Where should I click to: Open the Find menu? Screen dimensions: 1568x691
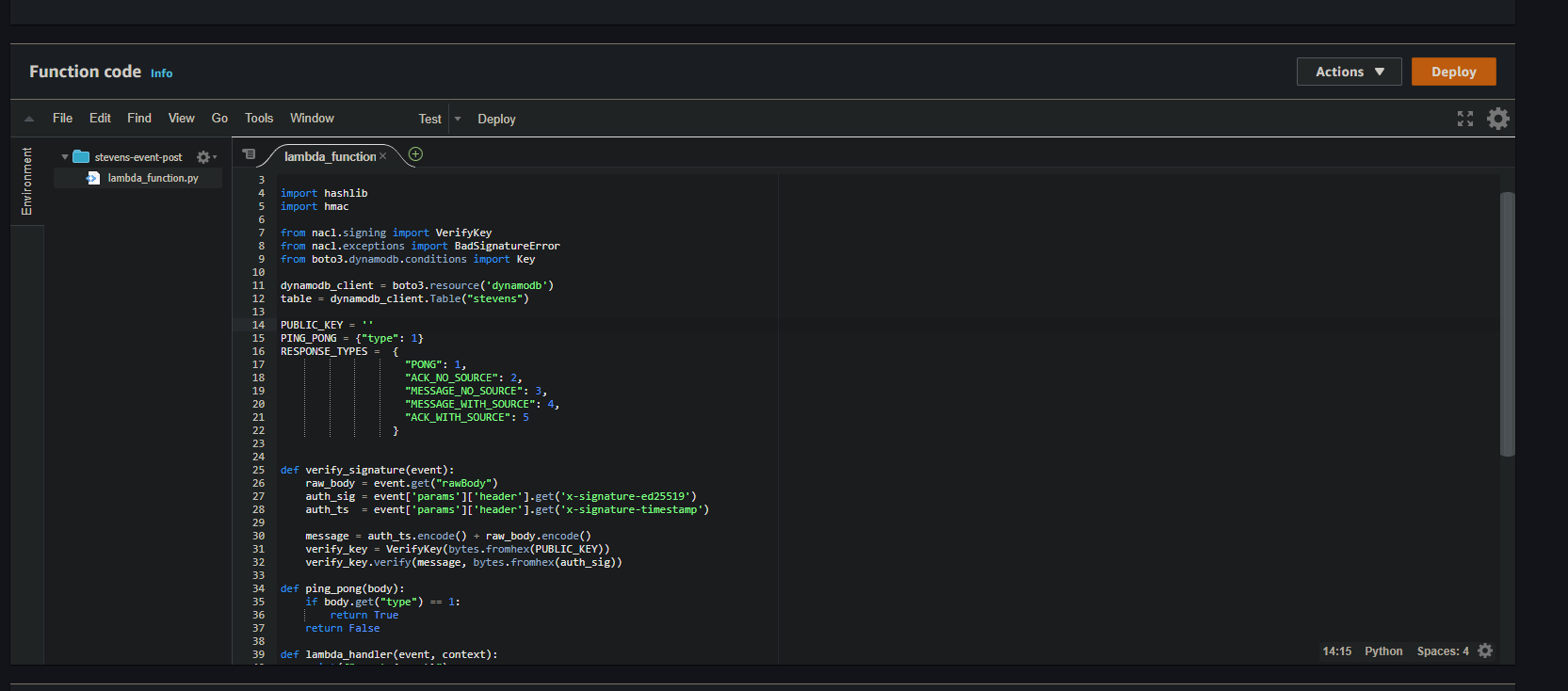point(139,118)
